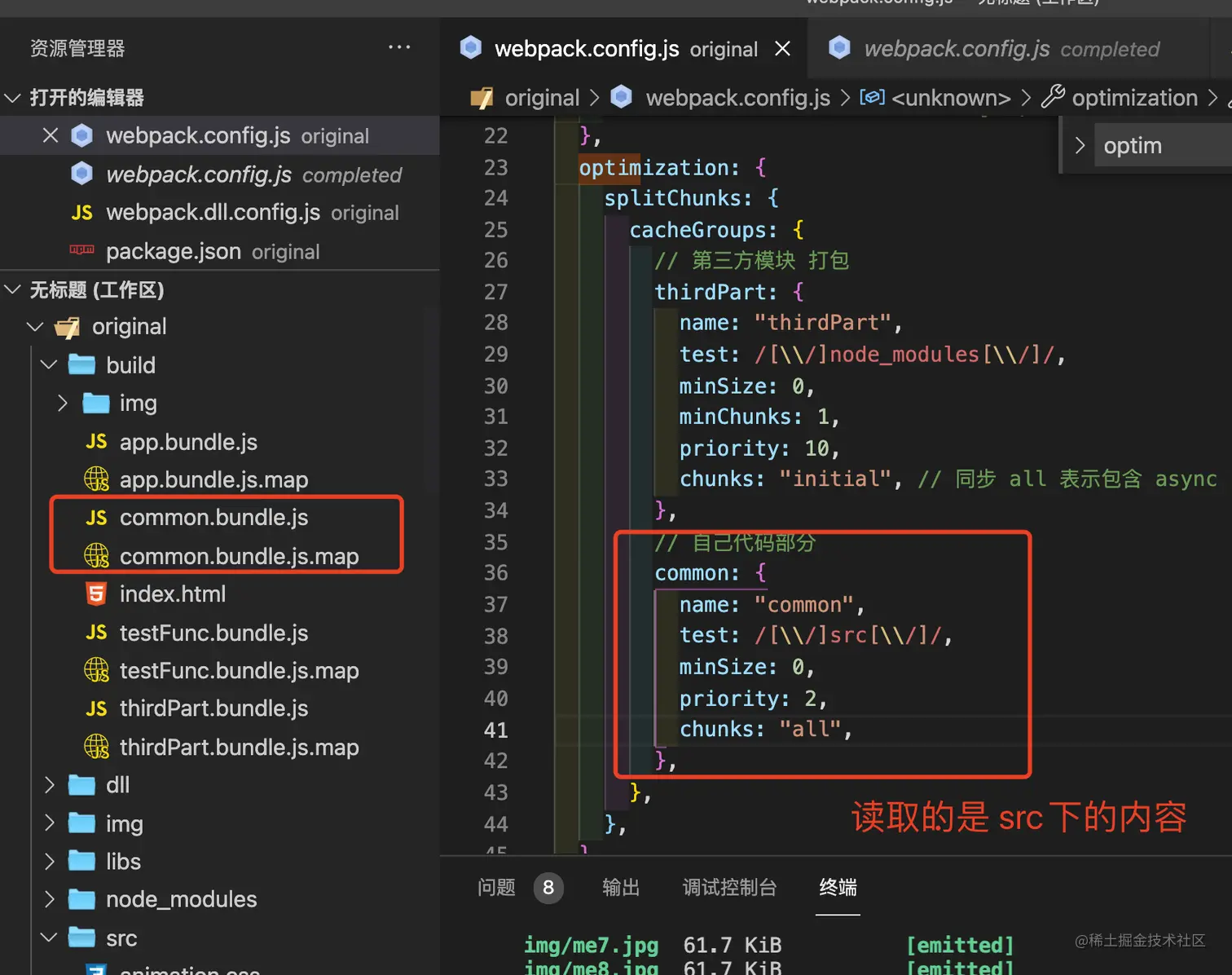
Task: Collapse the 打开的编辑器 section
Action: [x=12, y=98]
